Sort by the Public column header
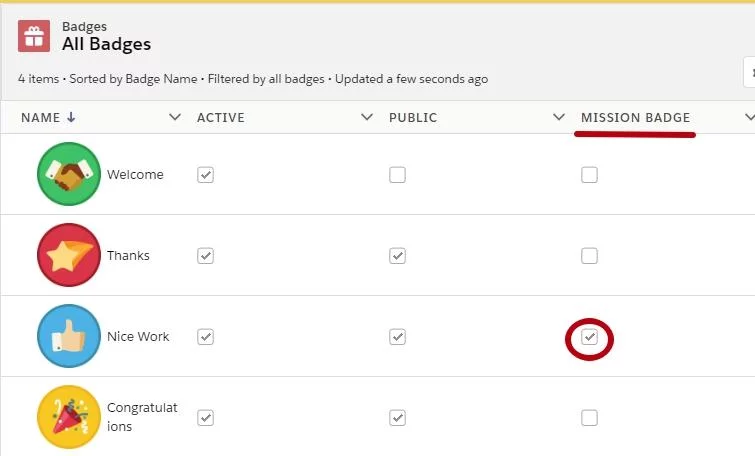Image resolution: width=755 pixels, height=456 pixels. pyautogui.click(x=413, y=117)
